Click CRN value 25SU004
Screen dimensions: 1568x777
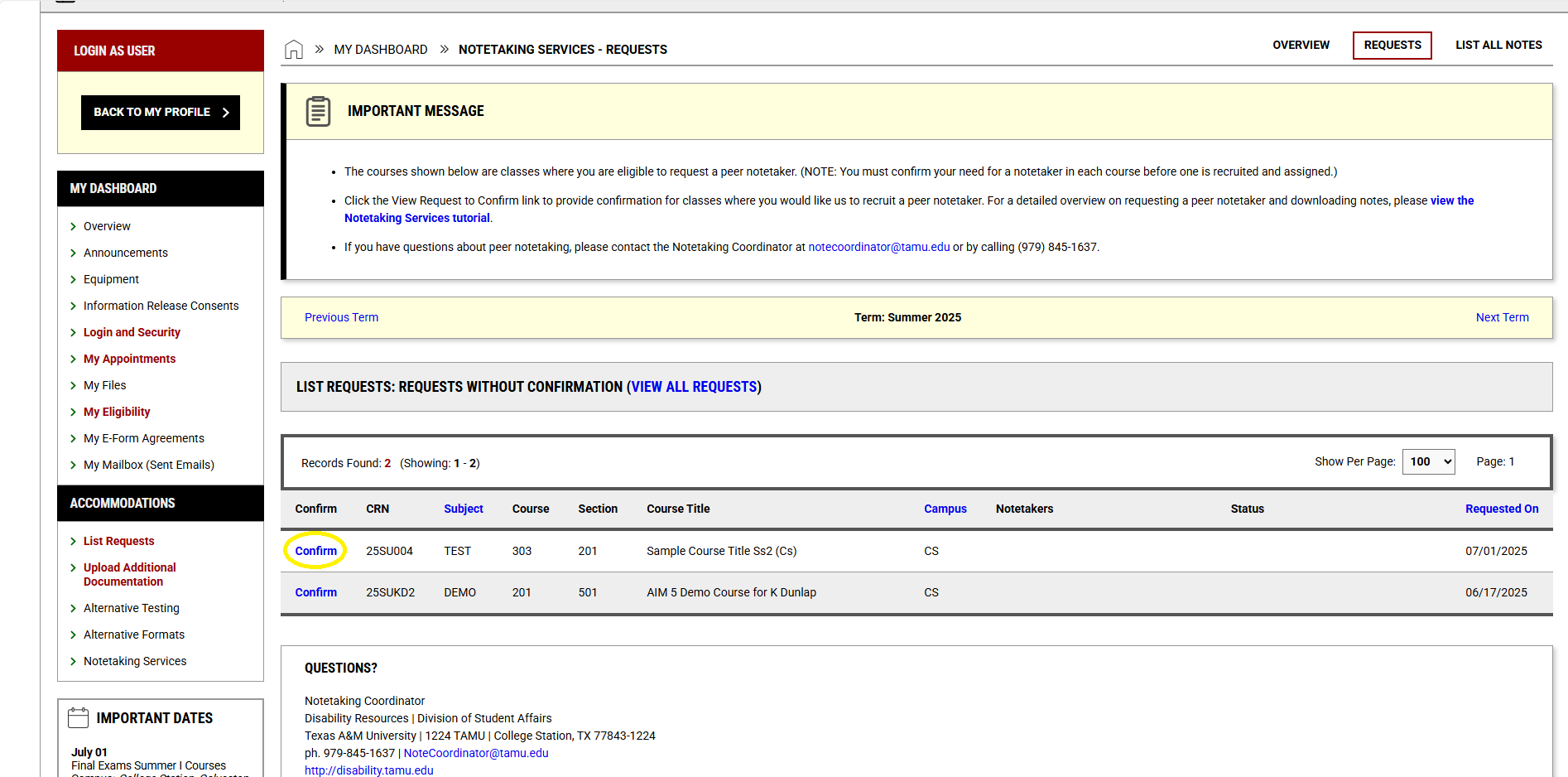389,551
